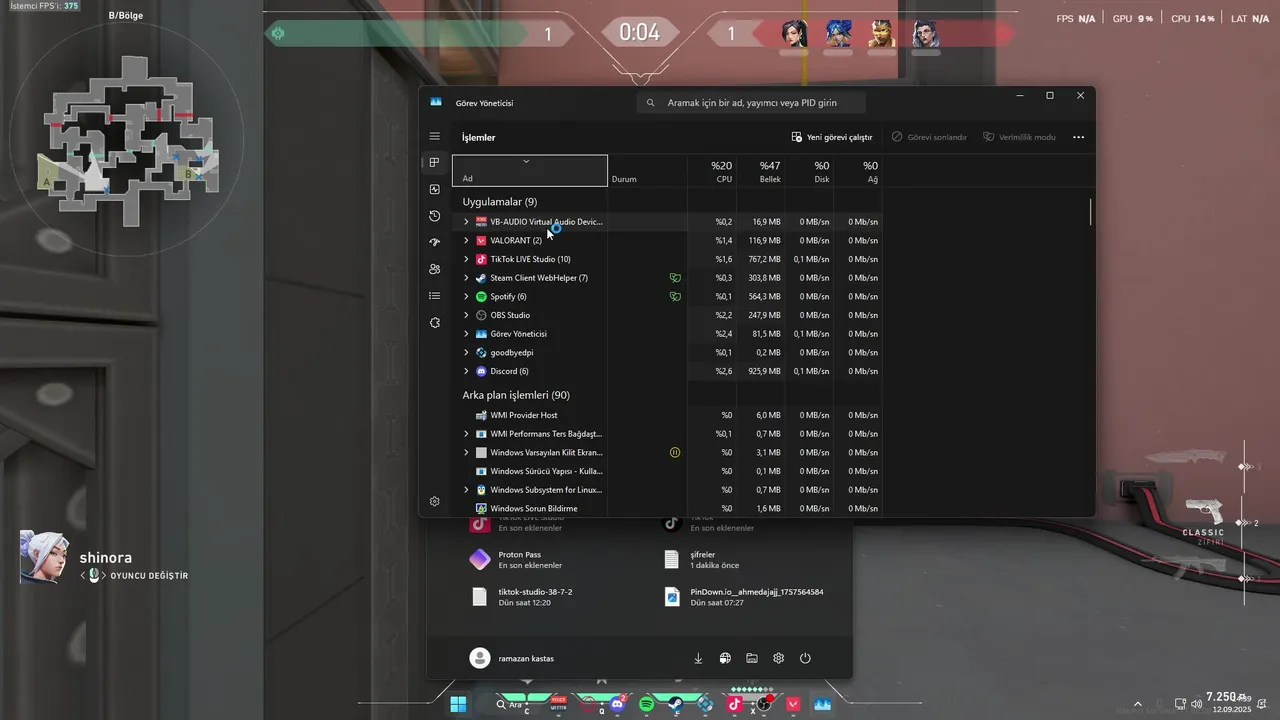
Task: Open App history via the sidebar clock icon
Action: click(434, 216)
